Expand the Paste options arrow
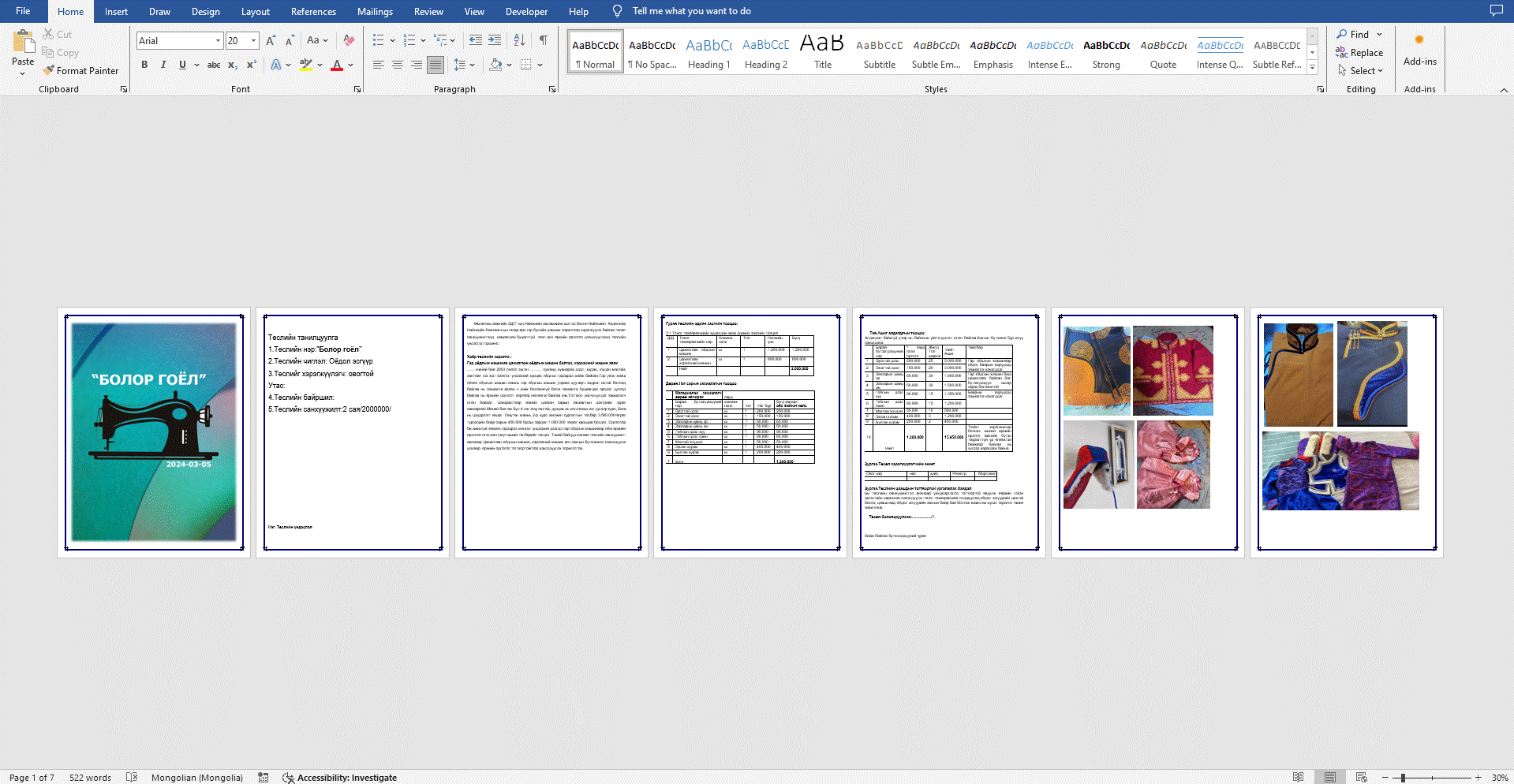This screenshot has width=1514, height=784. pos(23,73)
